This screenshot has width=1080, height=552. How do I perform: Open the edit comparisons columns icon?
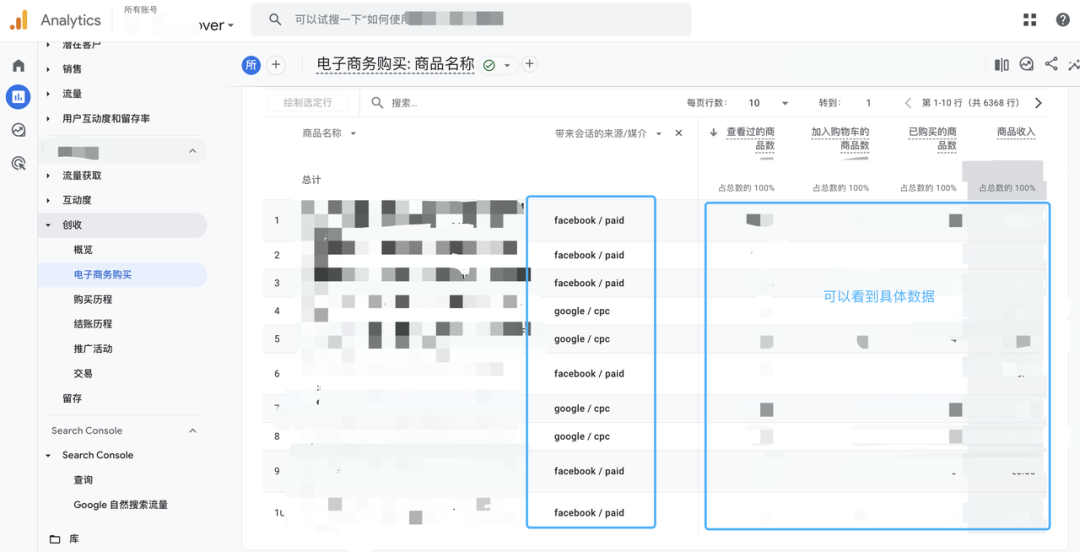point(1001,64)
